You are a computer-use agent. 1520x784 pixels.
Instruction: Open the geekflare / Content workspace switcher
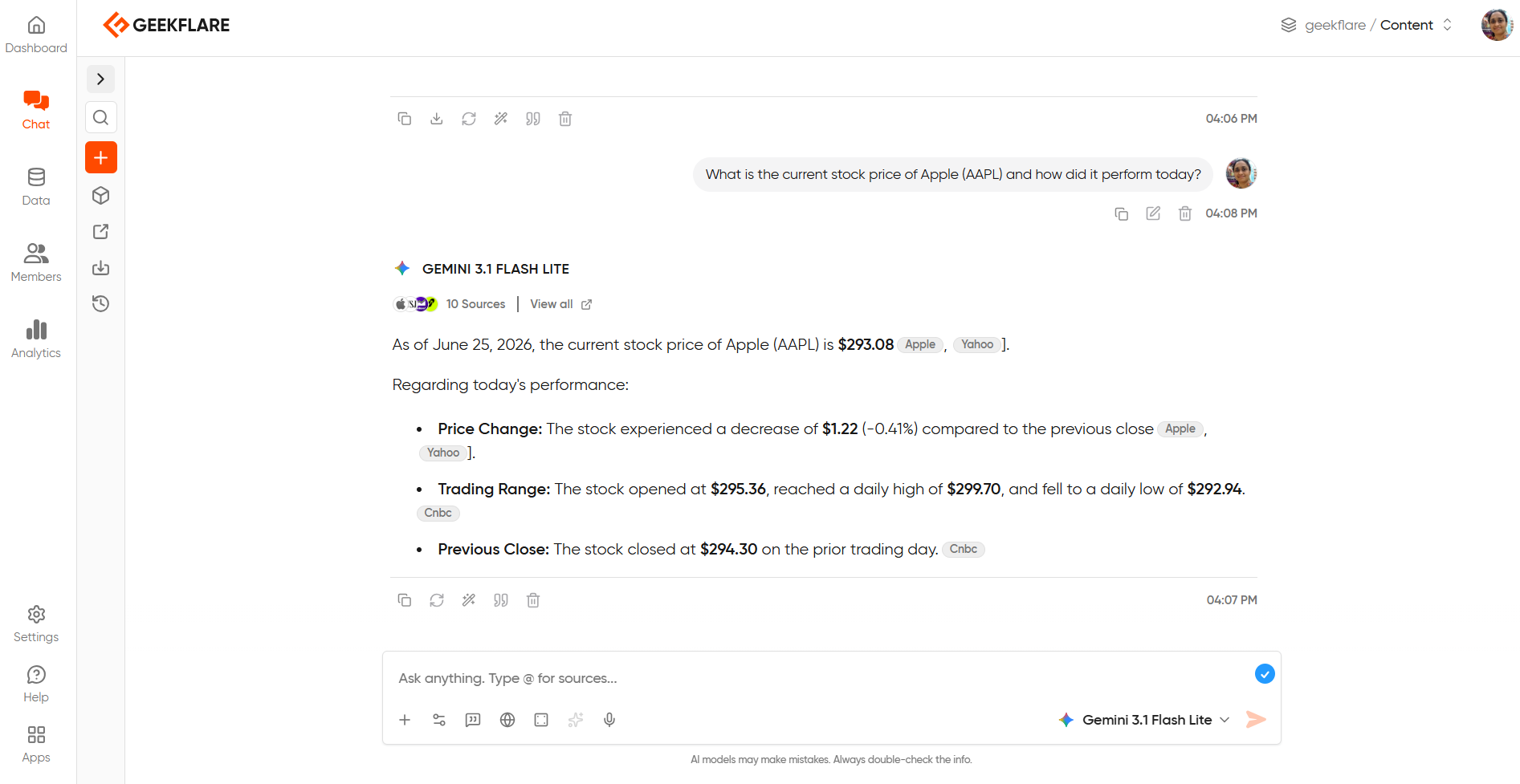pos(1367,25)
